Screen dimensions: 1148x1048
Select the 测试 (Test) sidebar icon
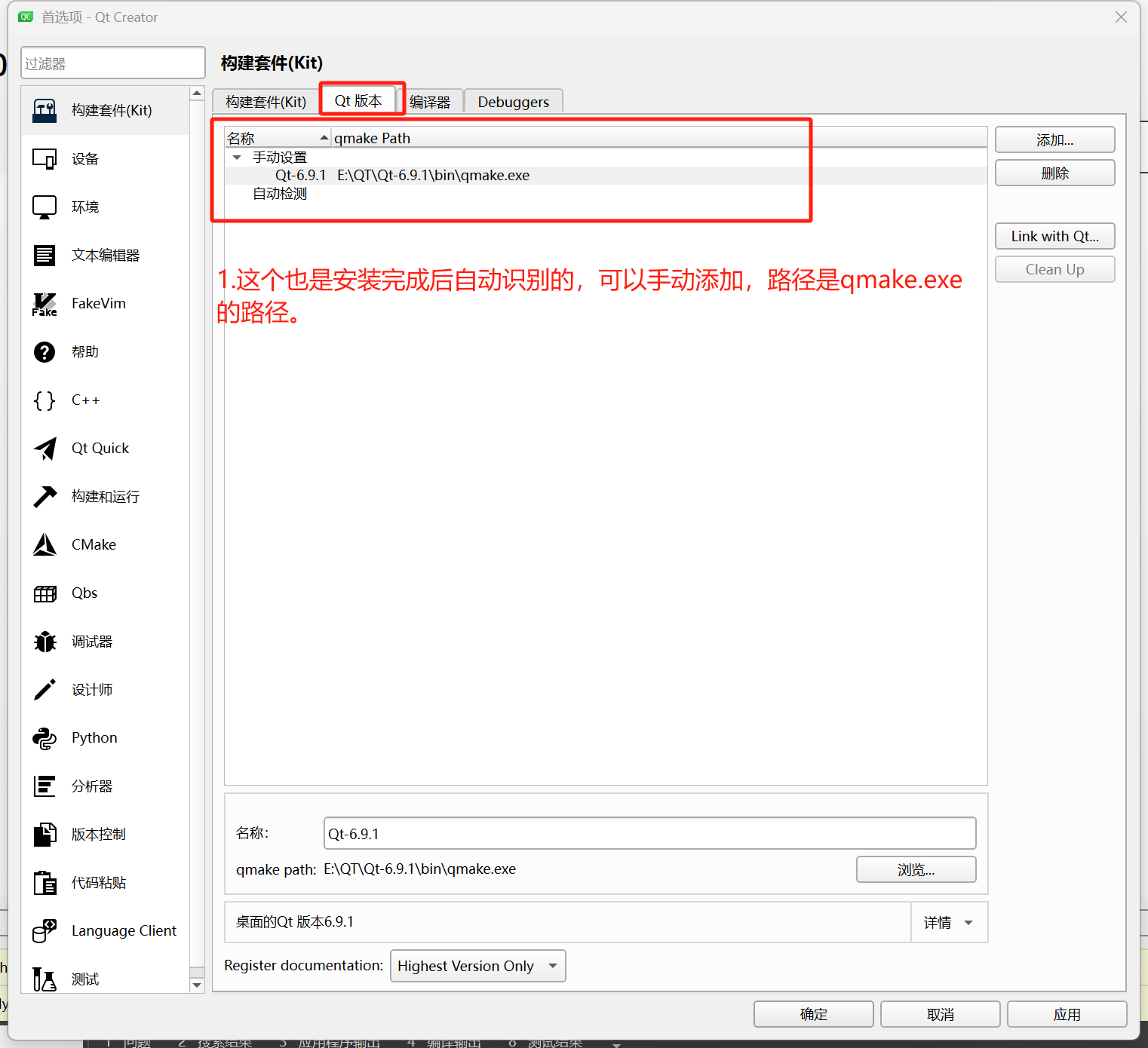coord(84,979)
